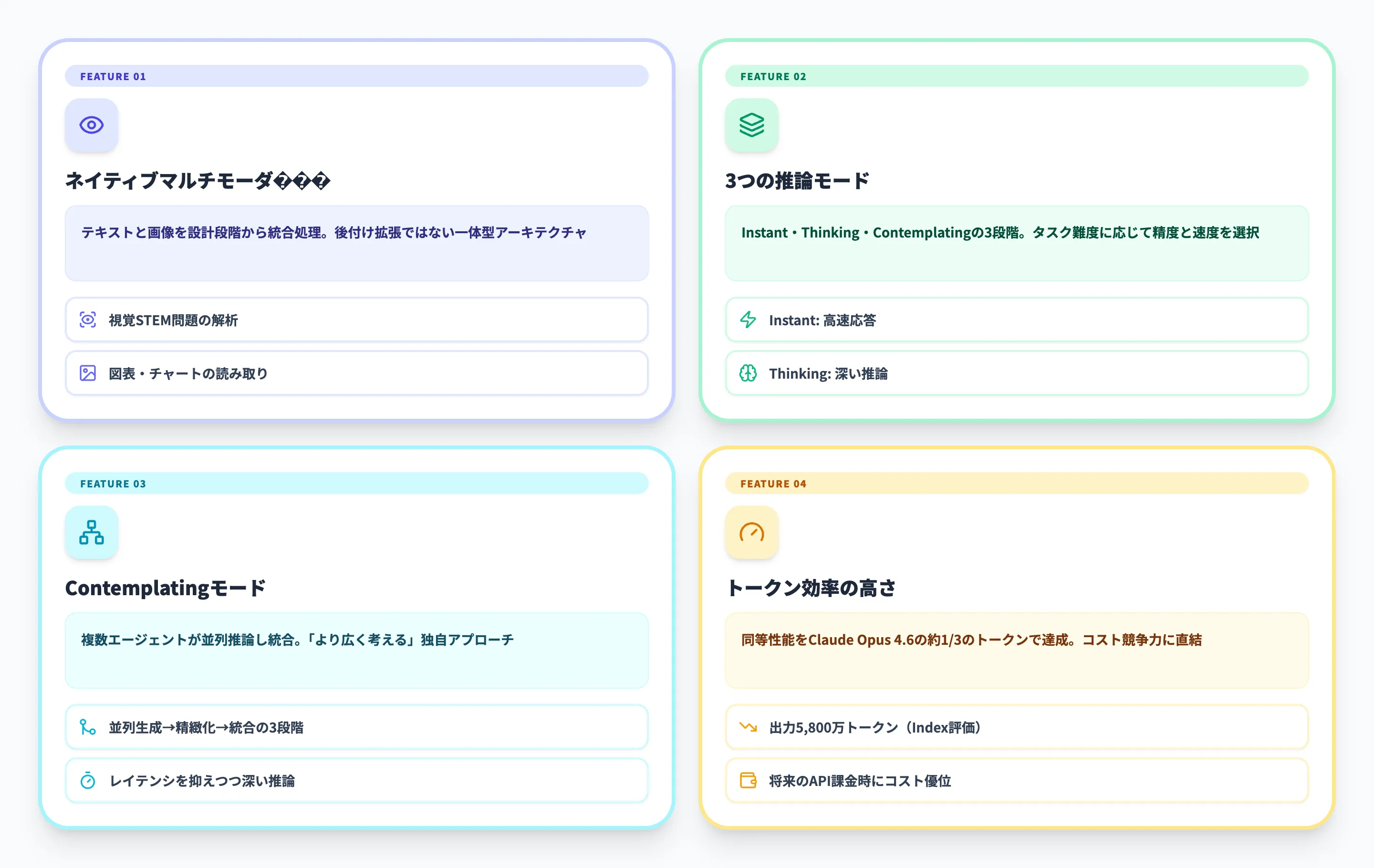Screen dimensions: 1374x868
Task: Click the image icon beside 図表・チャートの読み取り
Action: click(88, 373)
